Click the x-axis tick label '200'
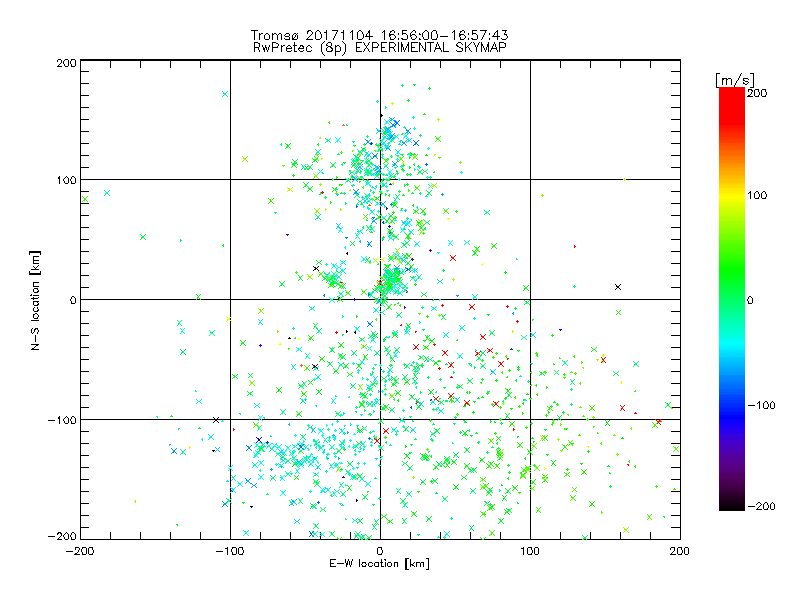This screenshot has height=600, width=800. pos(680,551)
